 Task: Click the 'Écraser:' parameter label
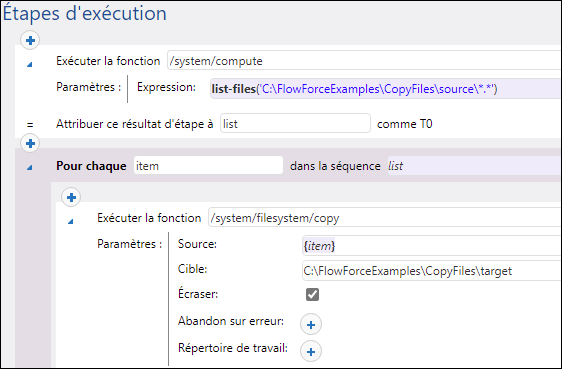click(198, 294)
